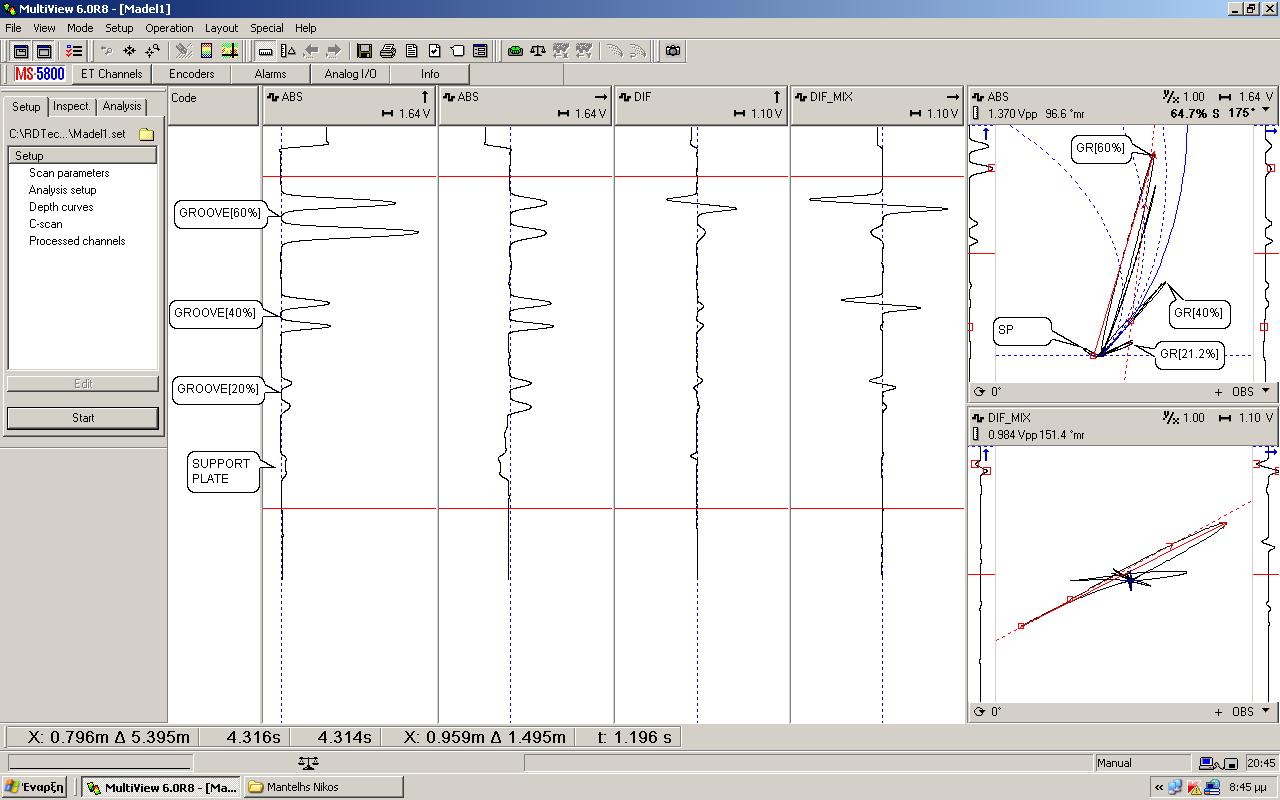Click the yellow open-folder icon beside Madel1.set

pos(146,134)
